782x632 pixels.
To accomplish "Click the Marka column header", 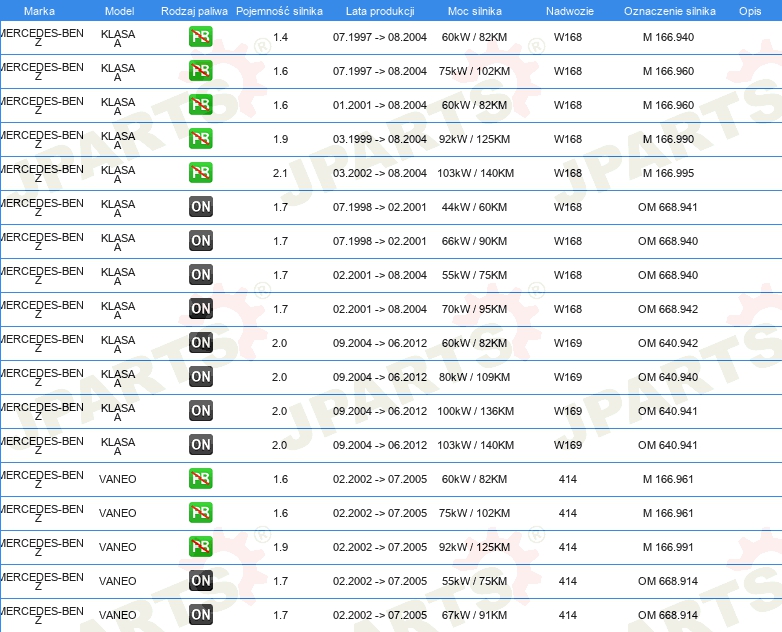I will (39, 11).
